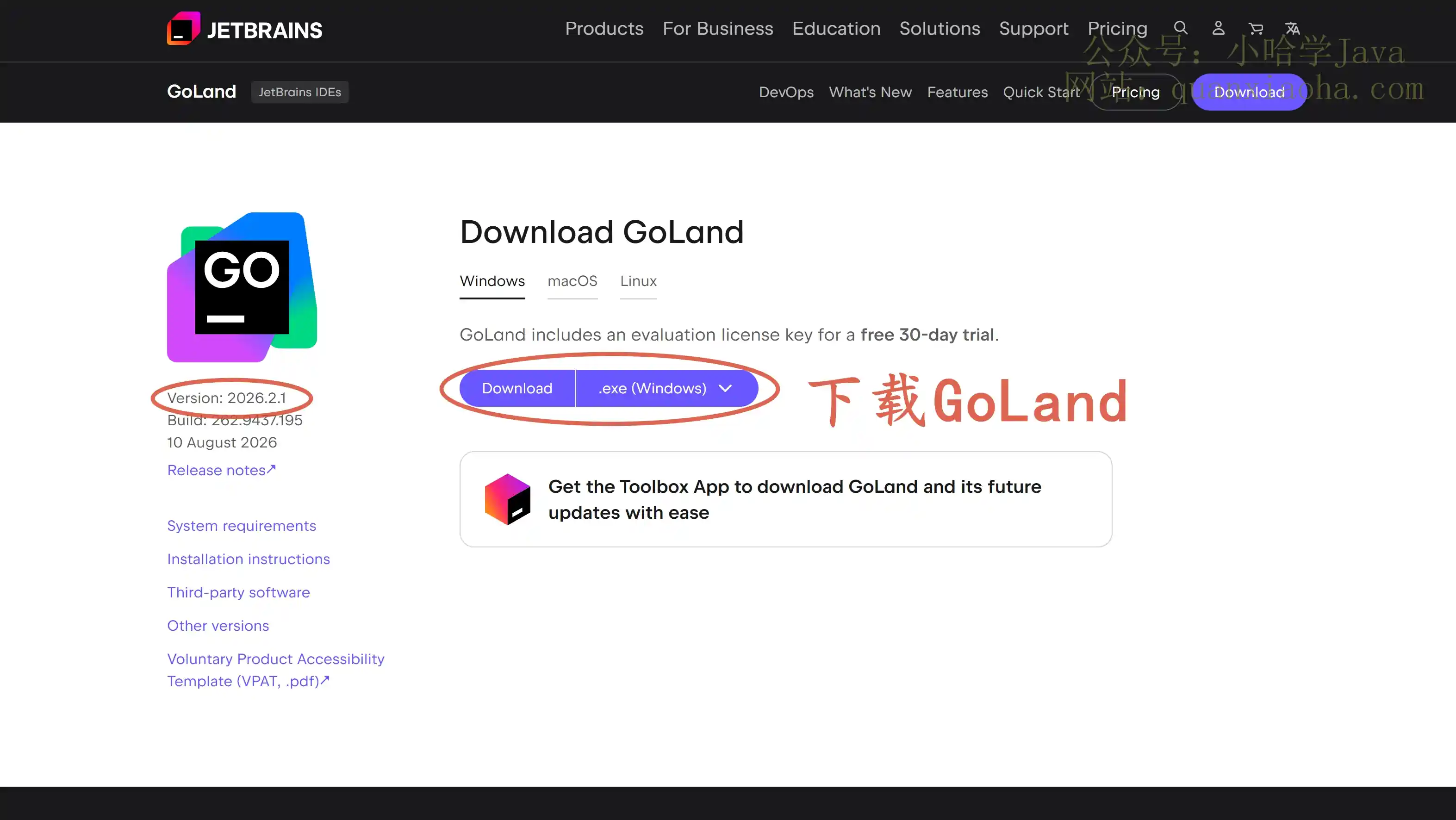Click the Toolbox App promotion card text
Viewport: 1456px width, 820px height.
794,499
